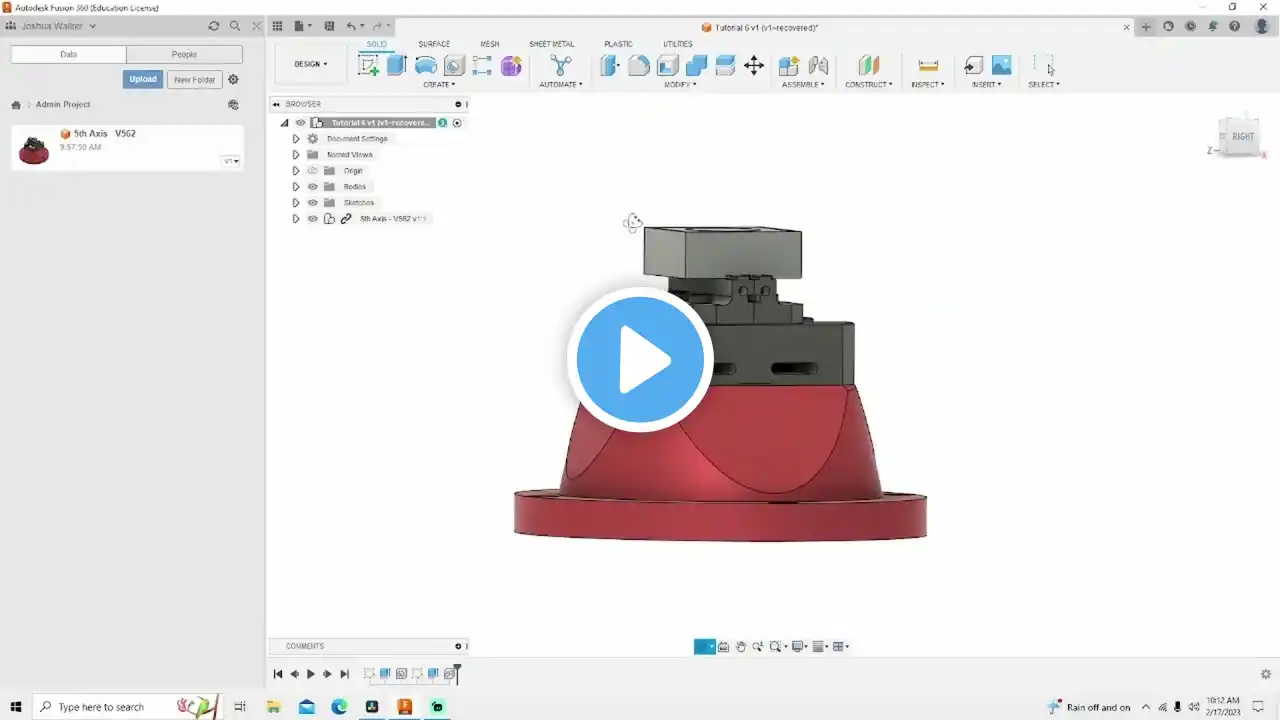
Task: Toggle visibility eye of Bodies folder
Action: [313, 187]
